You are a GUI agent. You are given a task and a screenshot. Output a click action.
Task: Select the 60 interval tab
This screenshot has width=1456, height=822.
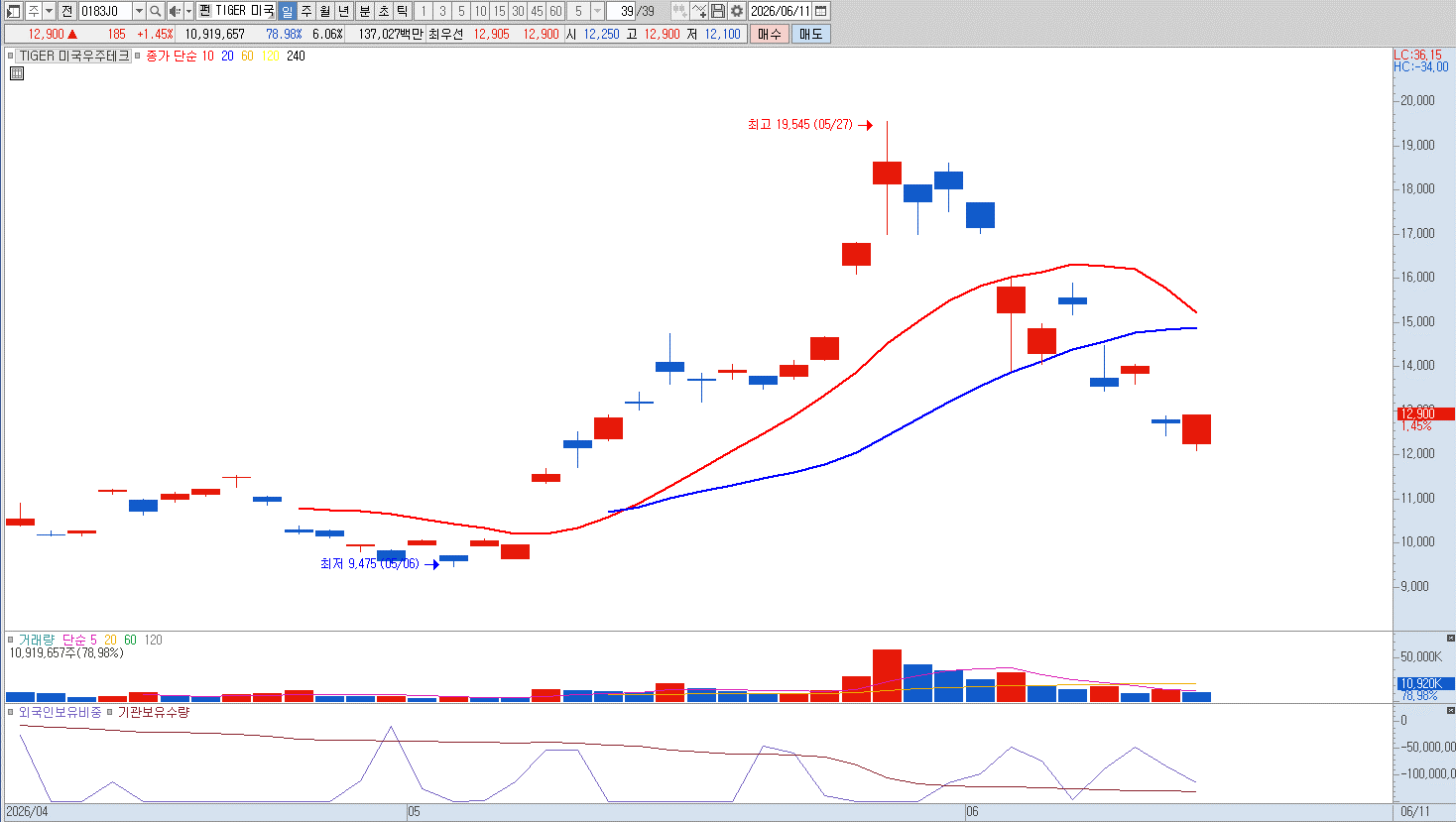[555, 11]
